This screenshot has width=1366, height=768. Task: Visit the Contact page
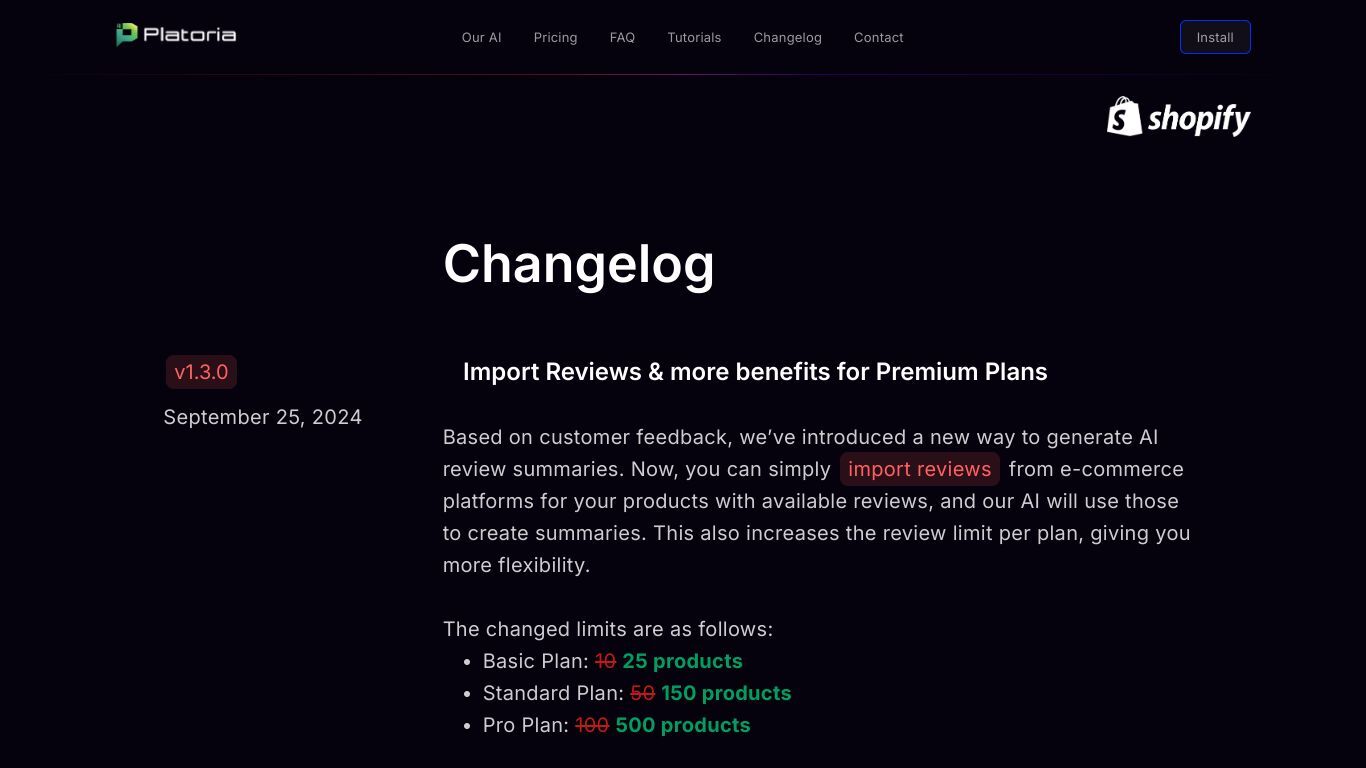tap(878, 37)
